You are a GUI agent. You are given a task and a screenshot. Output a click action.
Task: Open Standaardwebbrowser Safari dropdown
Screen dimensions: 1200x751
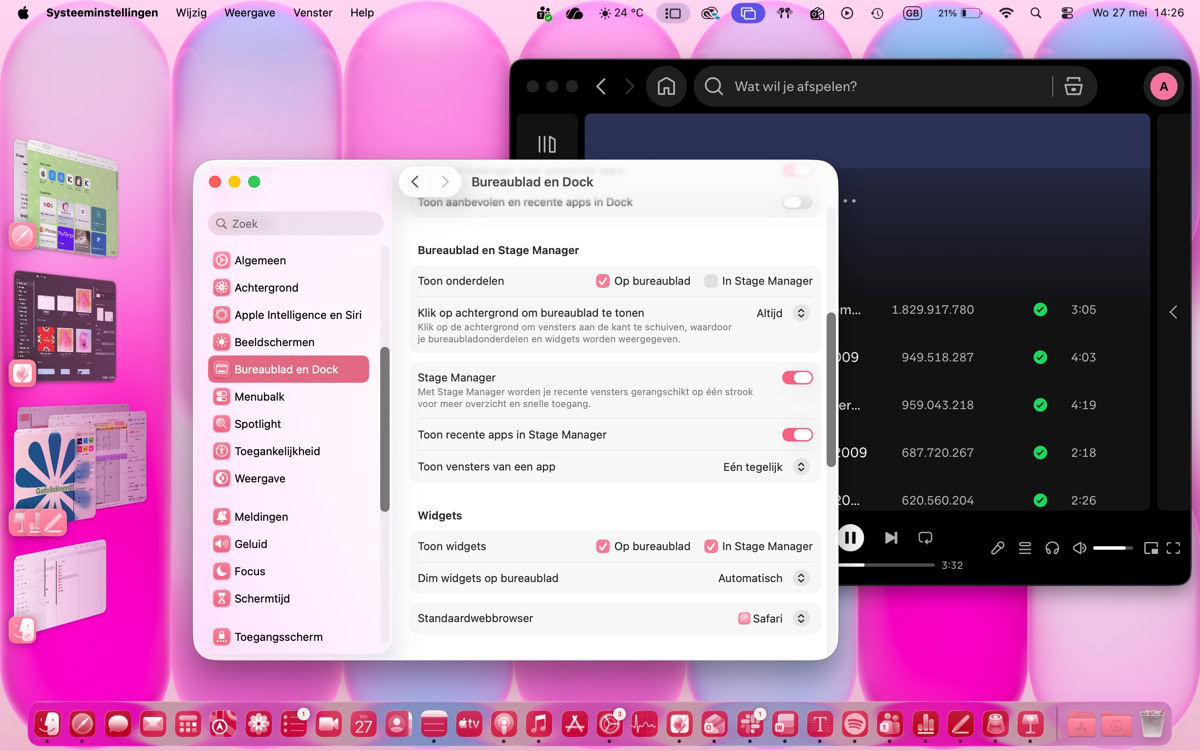(774, 619)
